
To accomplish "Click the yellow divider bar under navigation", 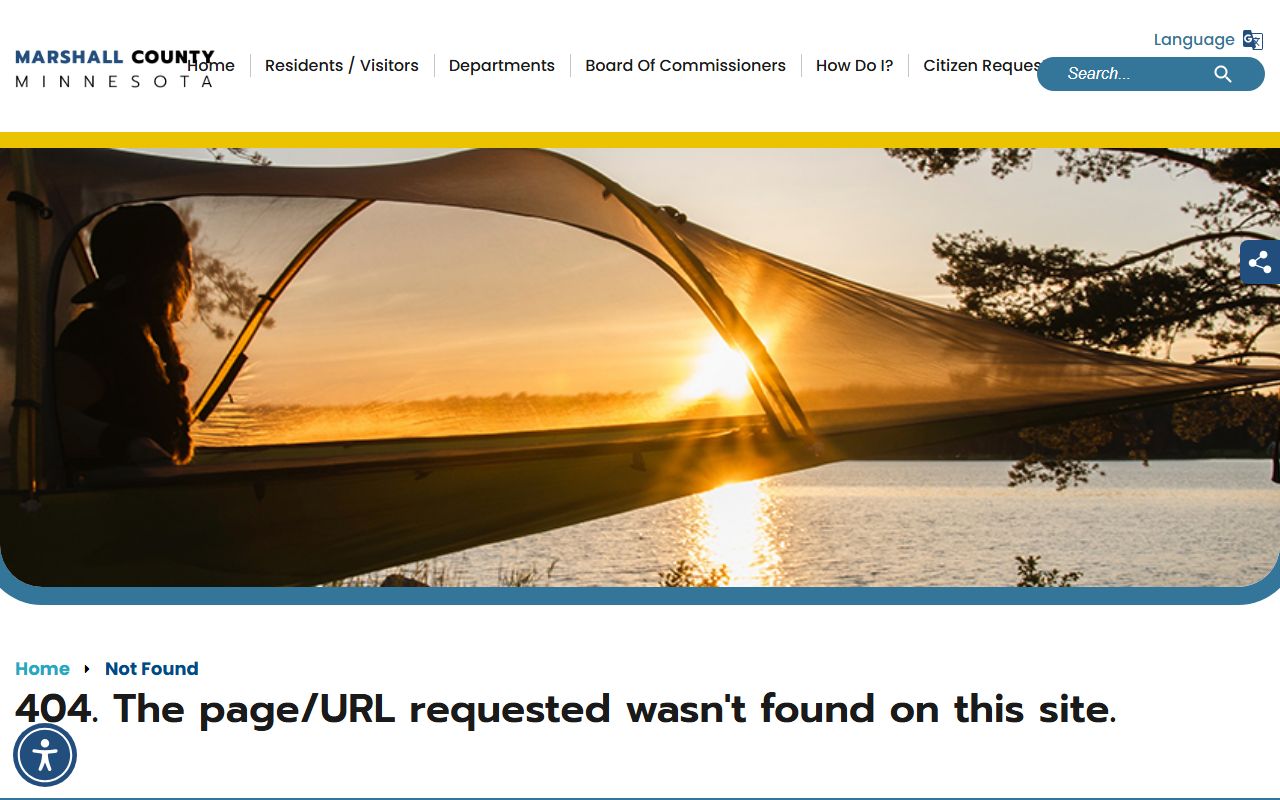I will 640,140.
